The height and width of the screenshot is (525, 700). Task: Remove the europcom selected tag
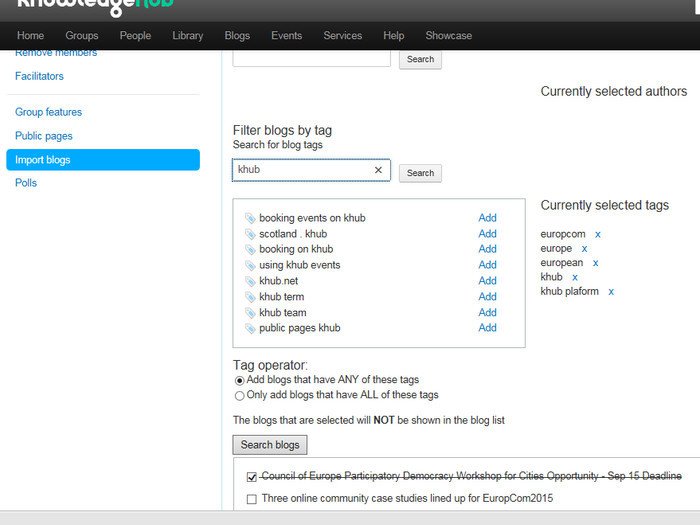pyautogui.click(x=598, y=234)
